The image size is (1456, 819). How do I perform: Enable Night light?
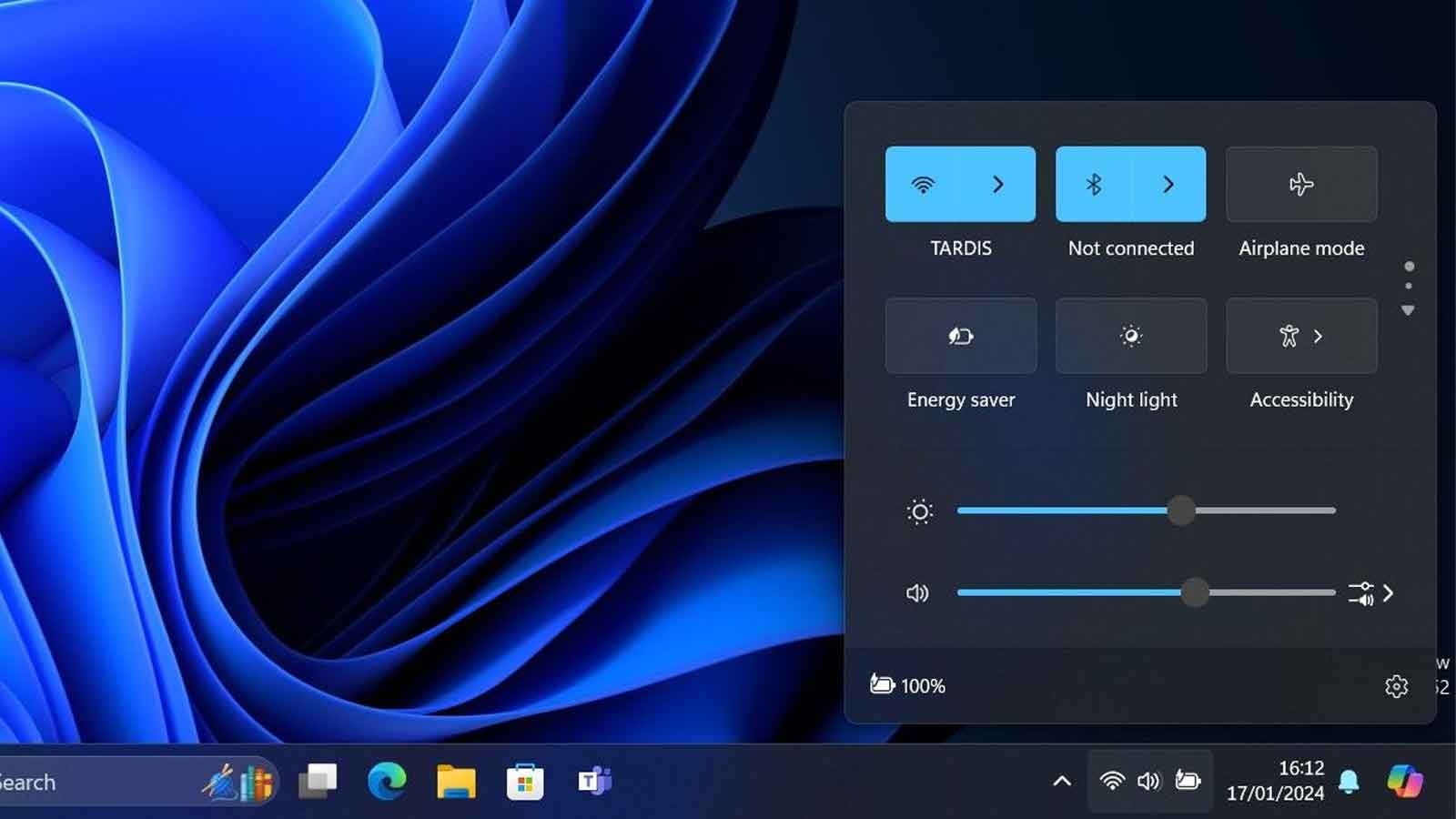tap(1130, 336)
